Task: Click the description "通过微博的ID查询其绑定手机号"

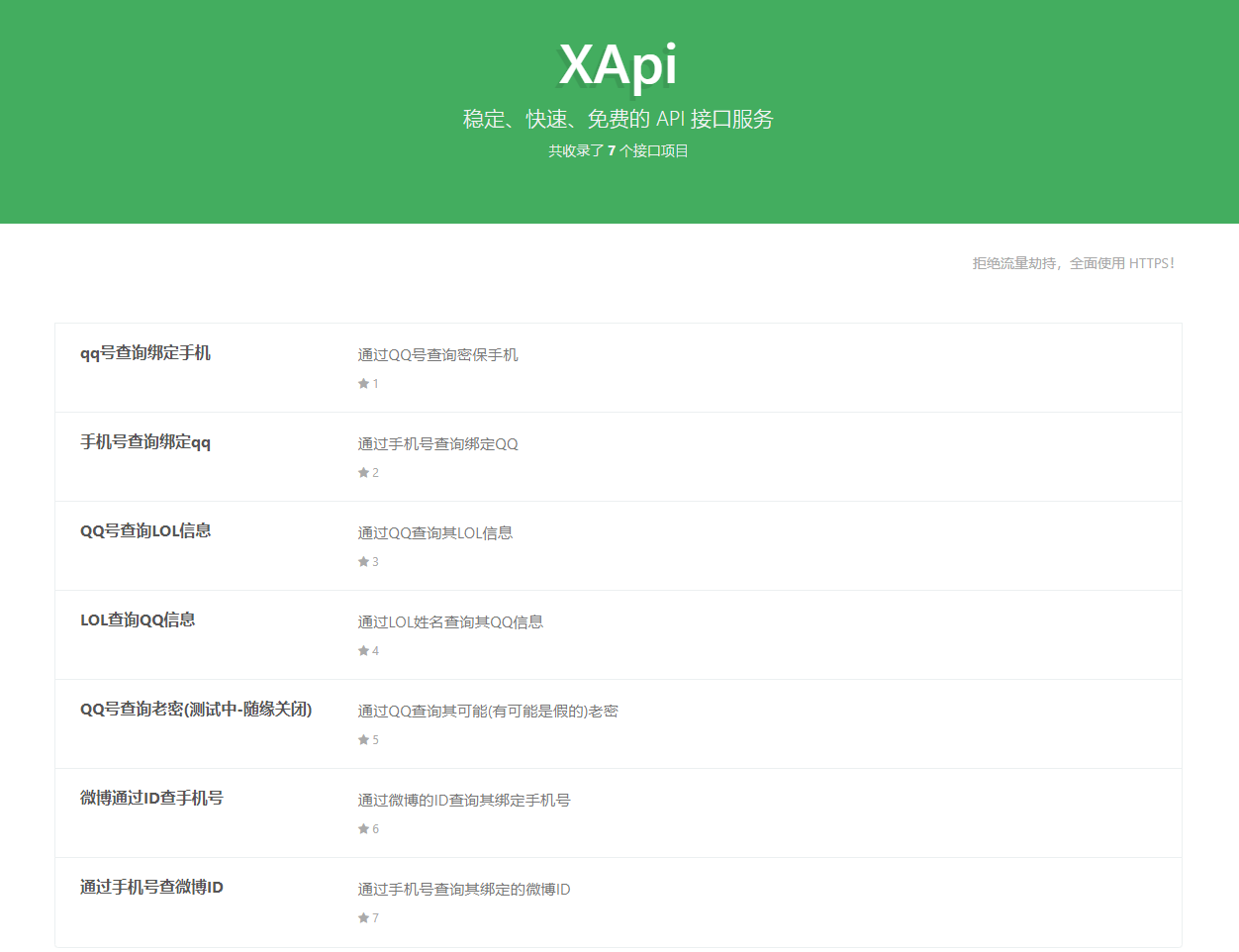Action: coord(463,800)
